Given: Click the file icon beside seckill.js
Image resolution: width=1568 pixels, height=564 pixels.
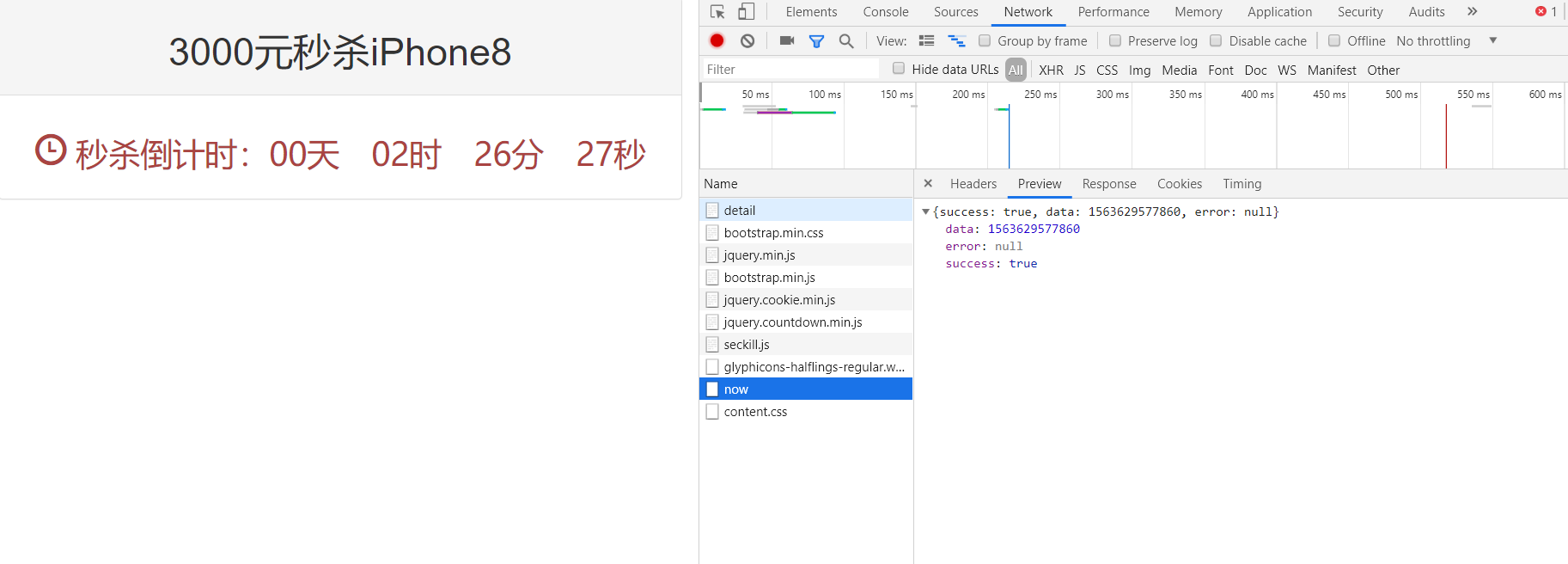Looking at the screenshot, I should click(x=712, y=344).
